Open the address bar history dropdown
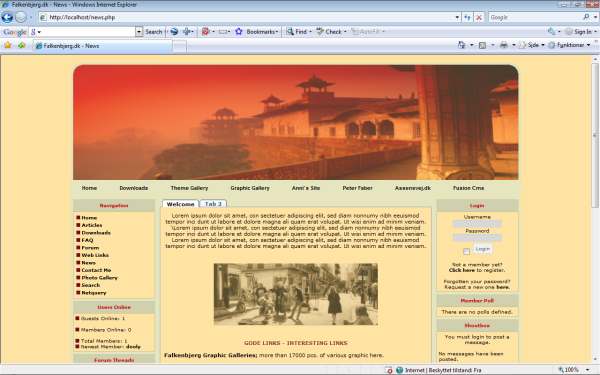 coord(457,17)
